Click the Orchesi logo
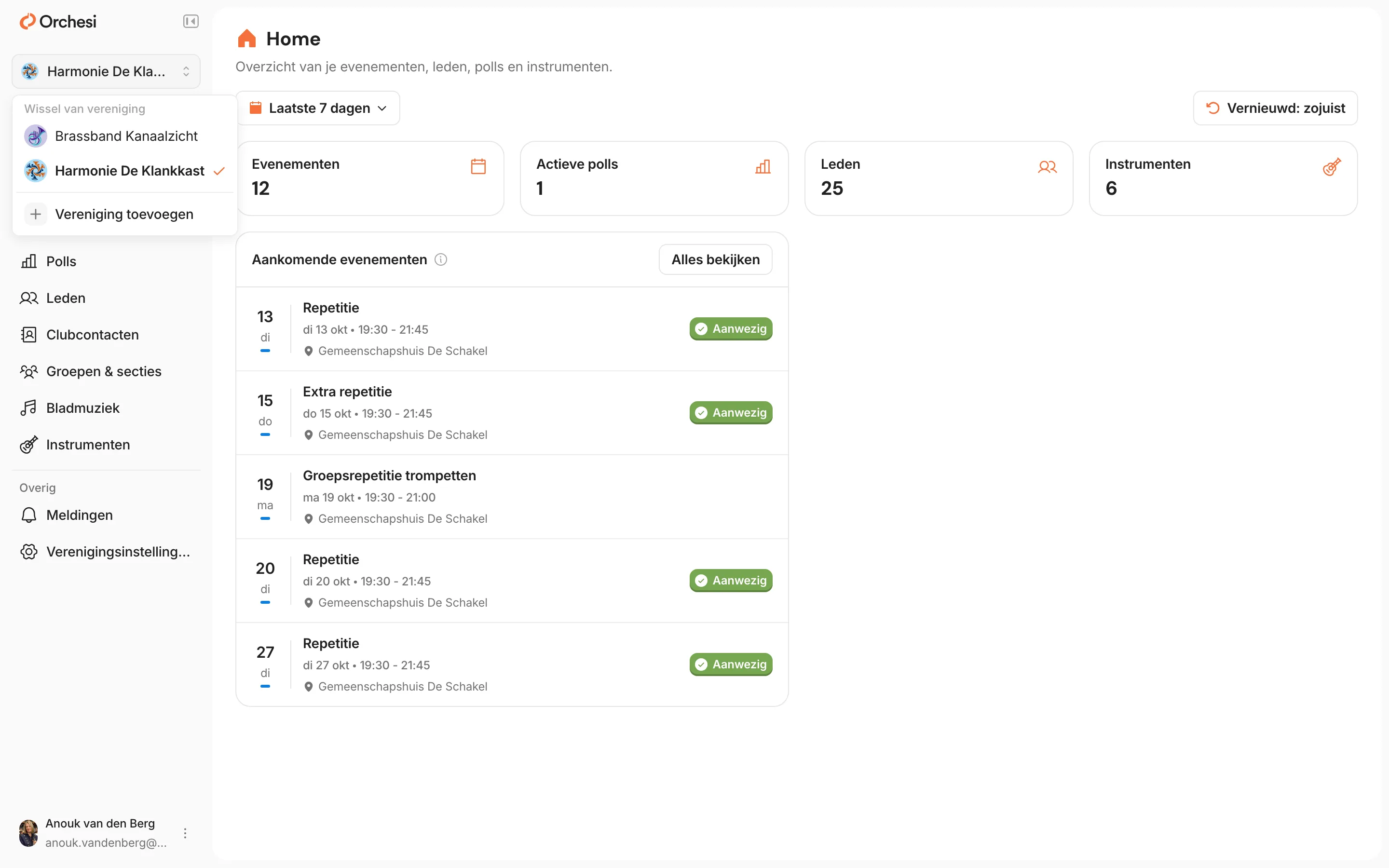 click(58, 22)
